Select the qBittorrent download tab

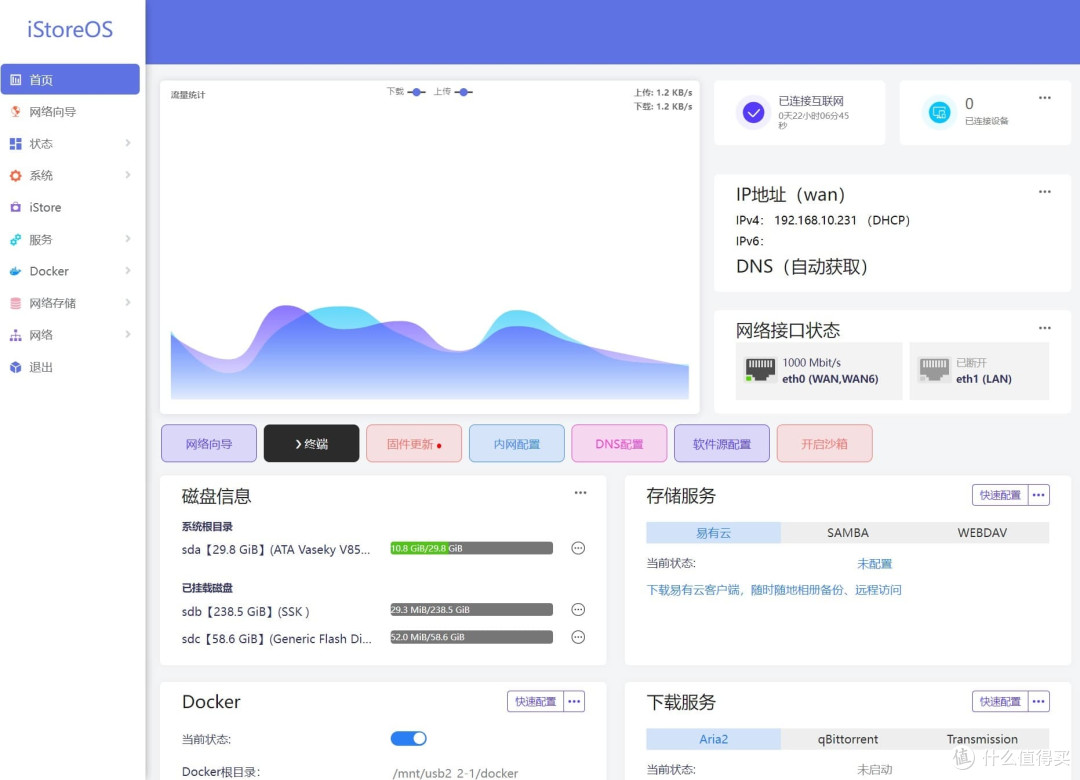847,739
